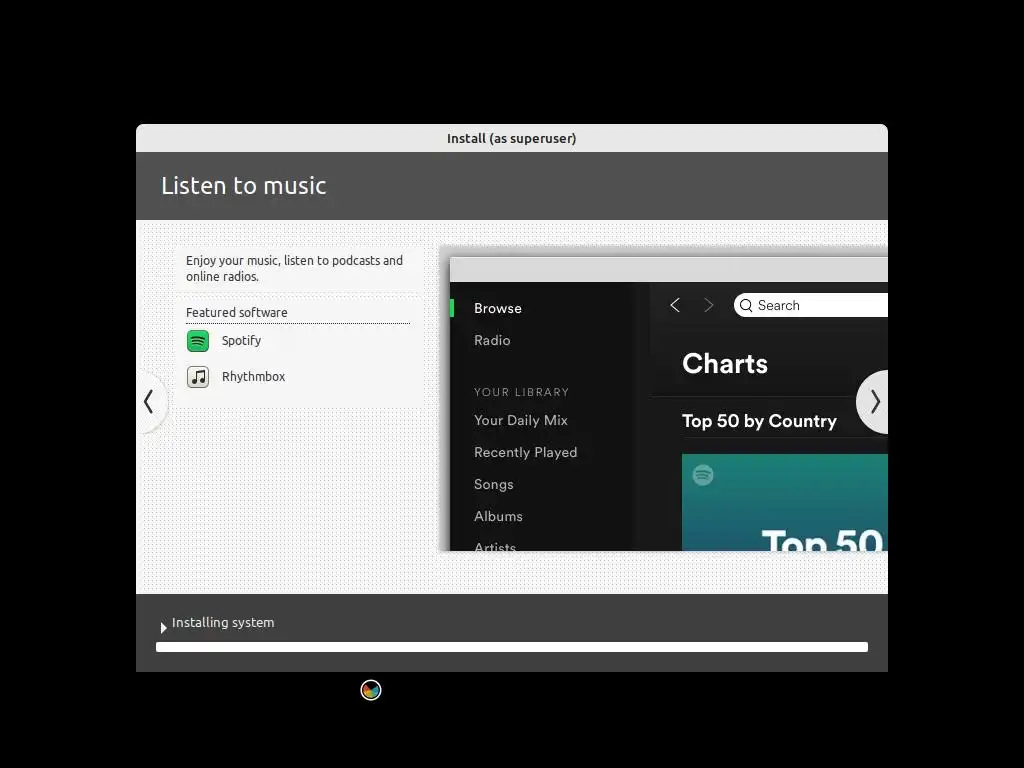Click the Rhythmbox text label

(x=253, y=377)
